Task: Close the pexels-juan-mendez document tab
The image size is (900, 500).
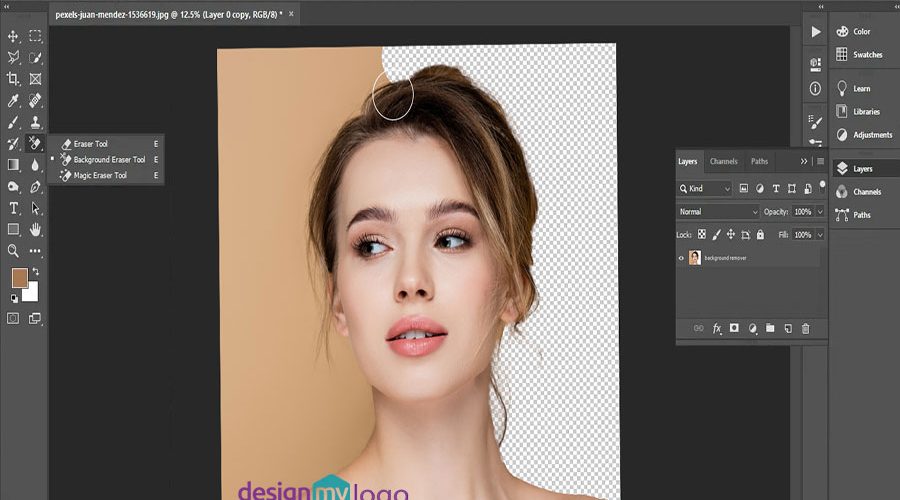Action: (291, 14)
